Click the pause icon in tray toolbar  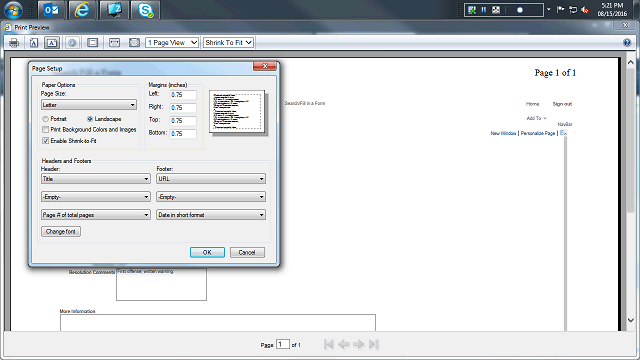point(484,10)
